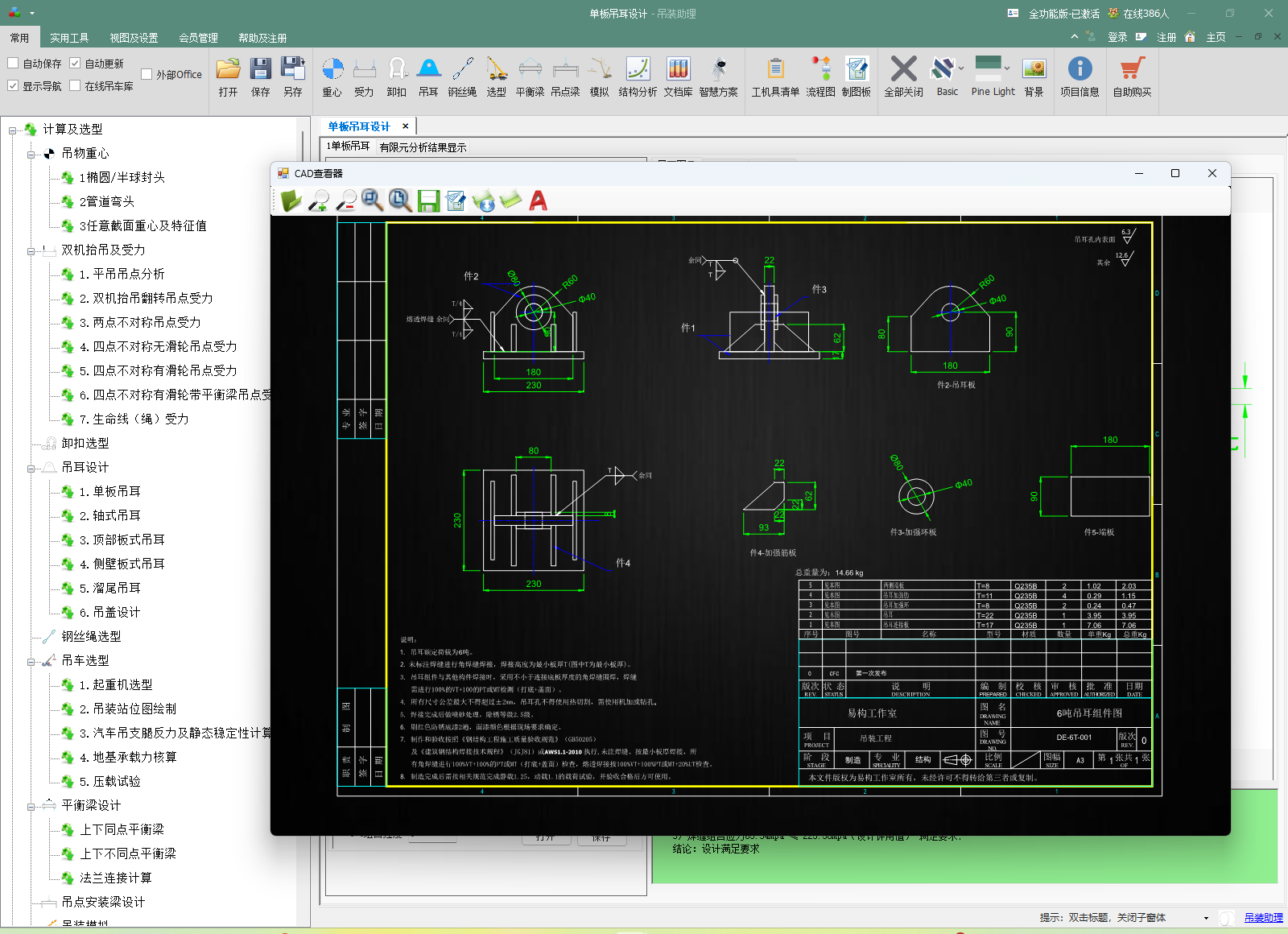Open in AutoCAD via red A icon
1288x934 pixels.
pos(539,200)
